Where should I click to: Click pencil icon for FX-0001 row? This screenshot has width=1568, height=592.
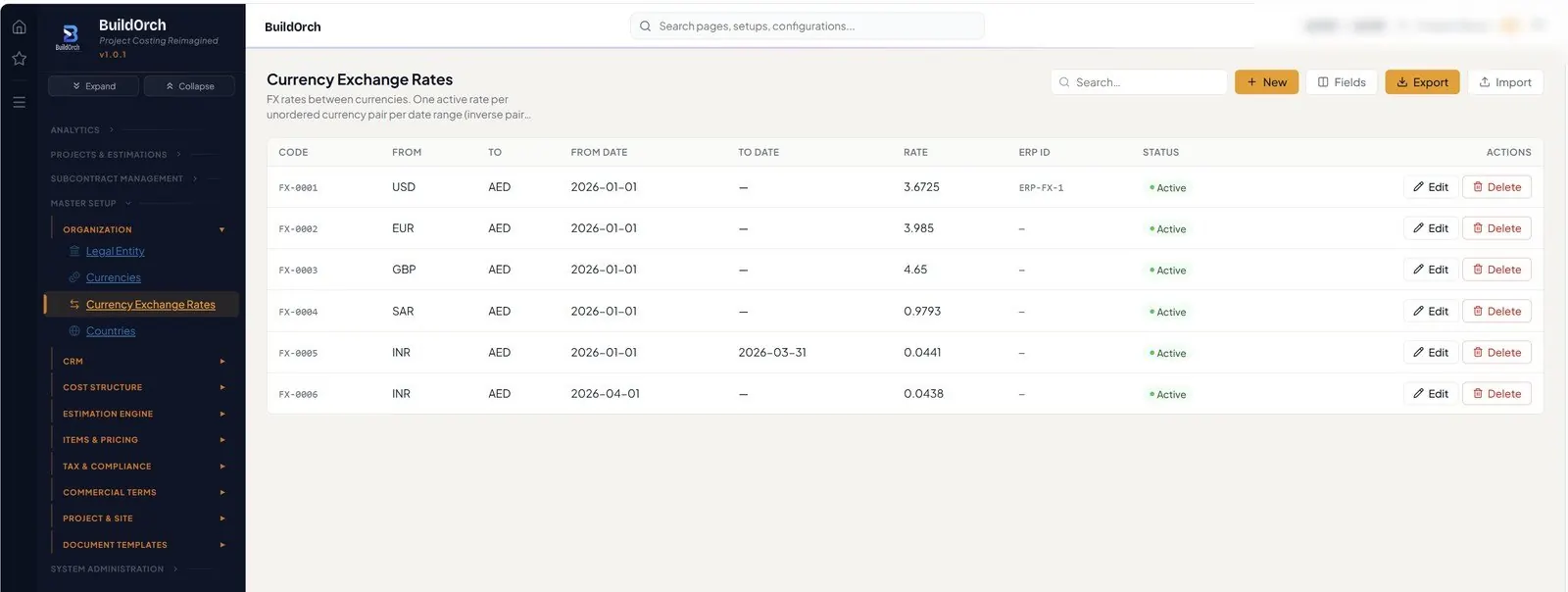1418,187
